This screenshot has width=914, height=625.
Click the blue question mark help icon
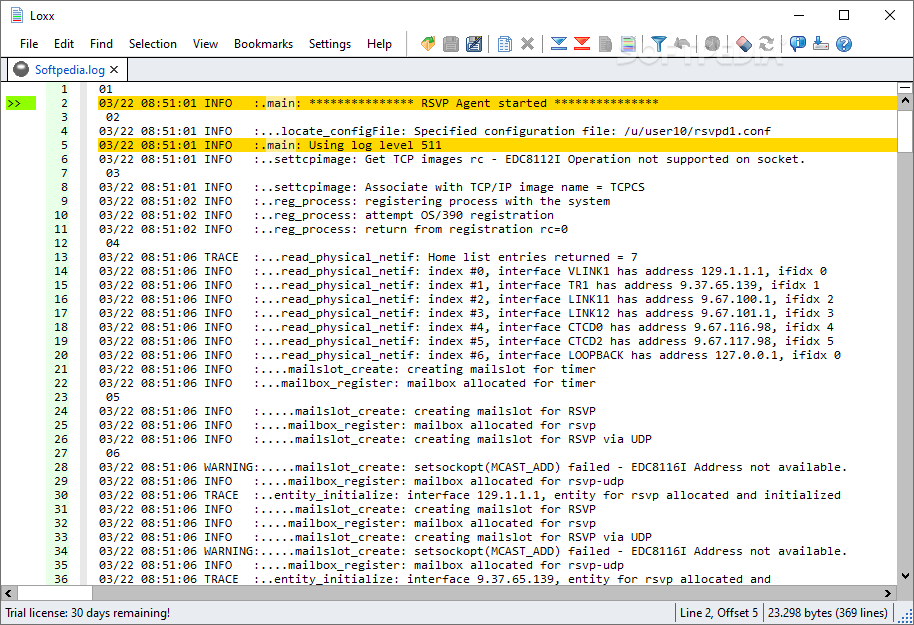tap(843, 44)
